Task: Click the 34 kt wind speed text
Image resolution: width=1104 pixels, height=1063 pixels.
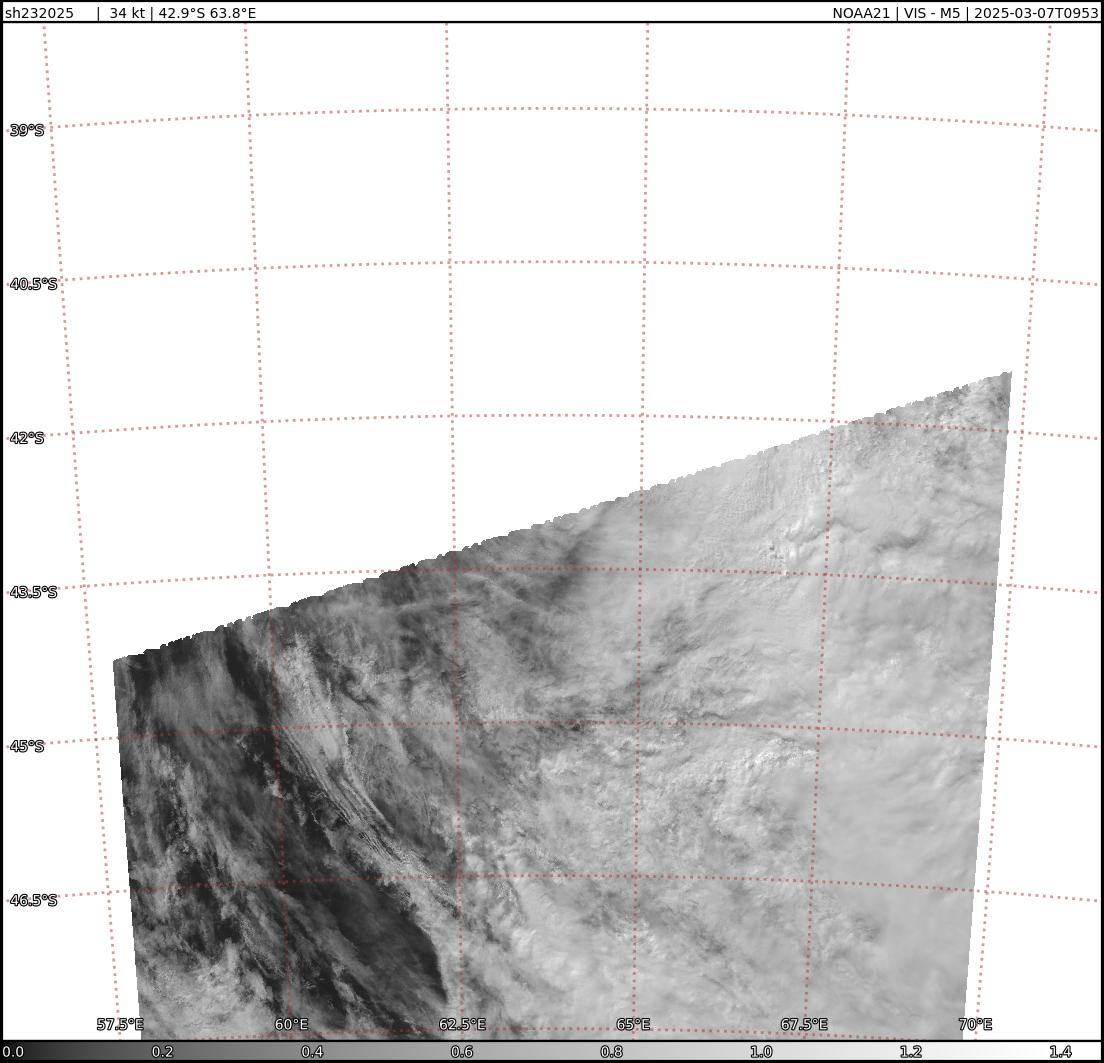Action: click(x=126, y=13)
